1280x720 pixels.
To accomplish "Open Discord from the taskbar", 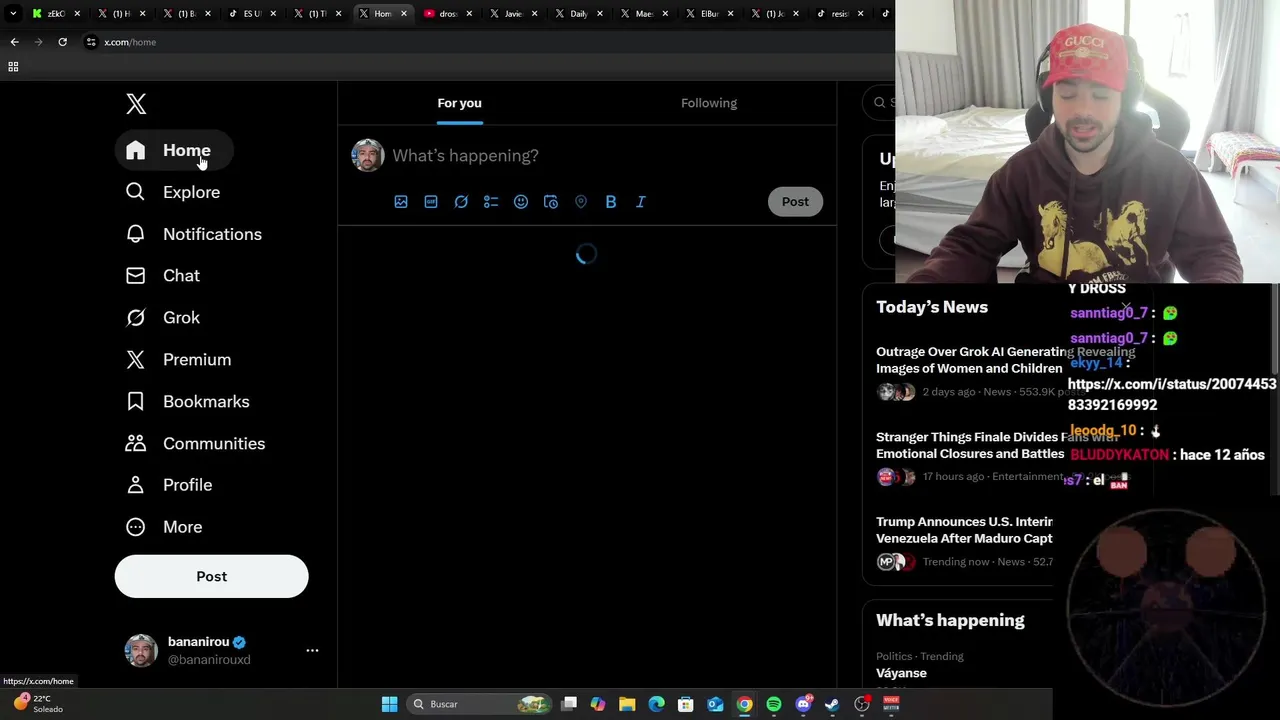I will [803, 704].
